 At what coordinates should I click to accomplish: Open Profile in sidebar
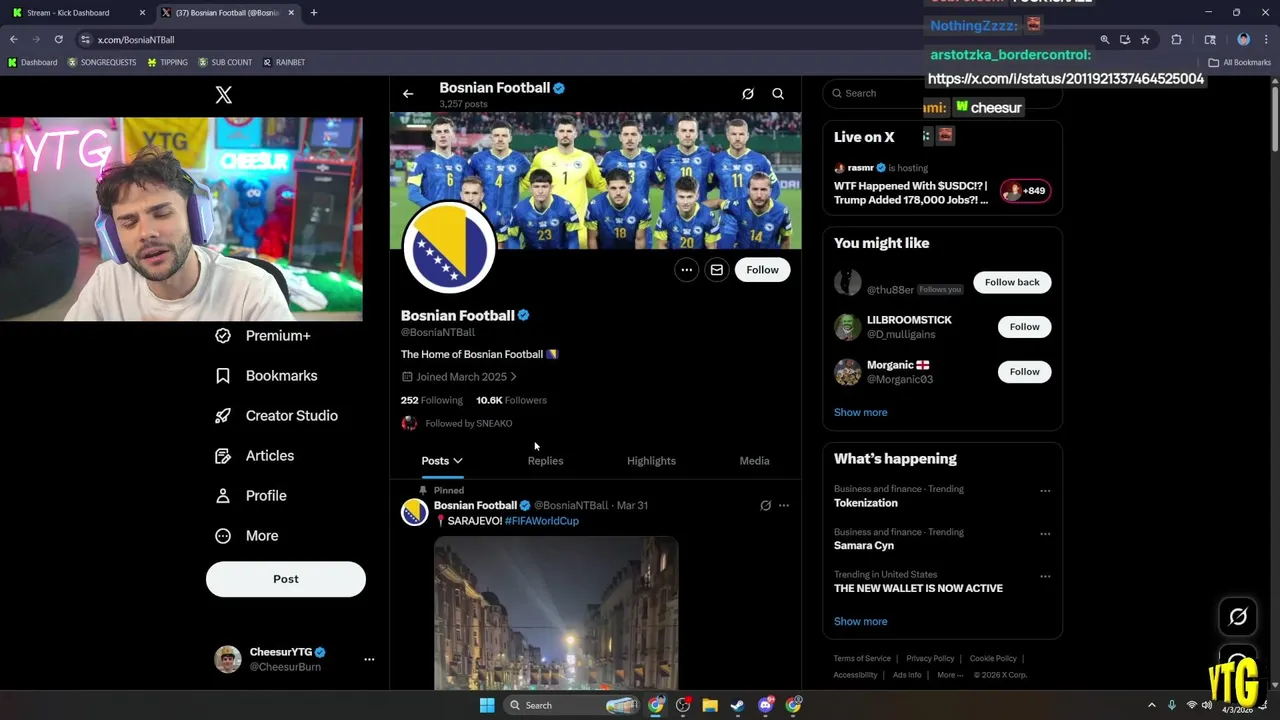tap(251, 496)
